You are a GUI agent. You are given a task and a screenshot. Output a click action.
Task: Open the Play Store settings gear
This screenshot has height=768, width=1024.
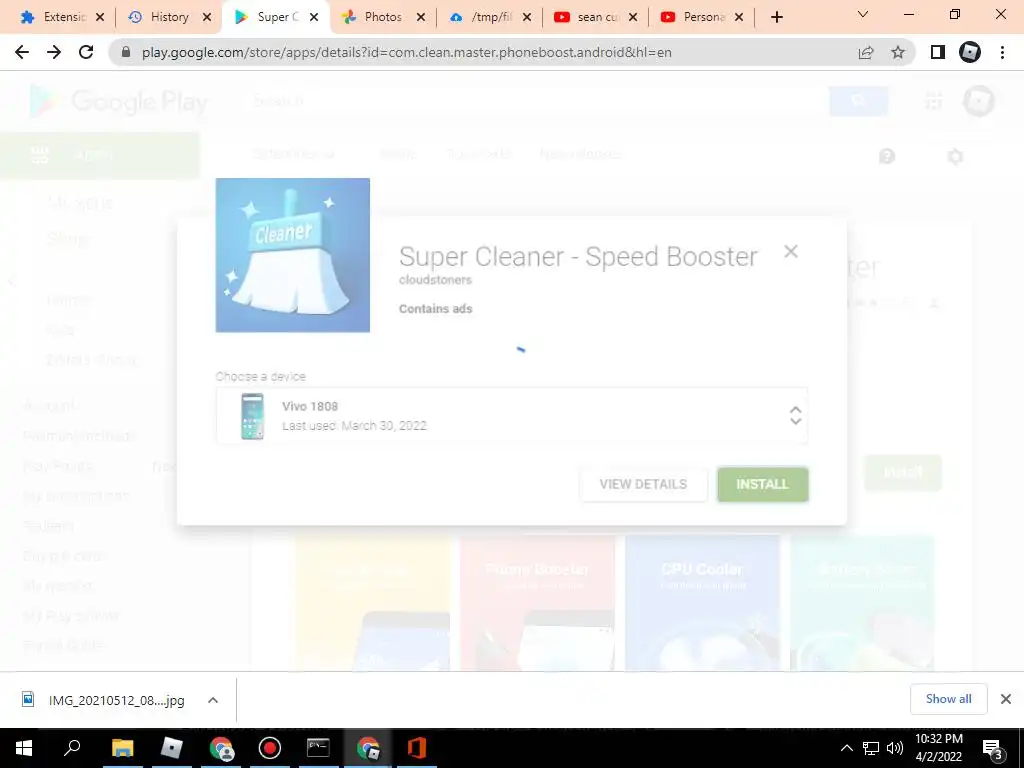[955, 156]
